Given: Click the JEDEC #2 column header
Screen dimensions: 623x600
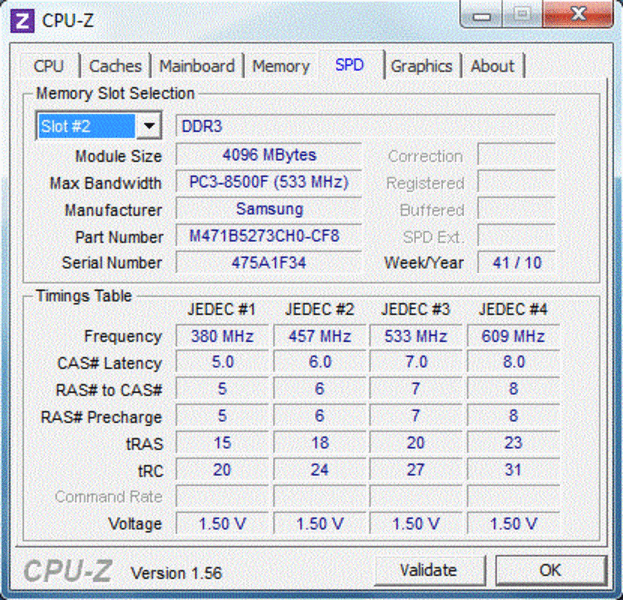Looking at the screenshot, I should coord(319,310).
